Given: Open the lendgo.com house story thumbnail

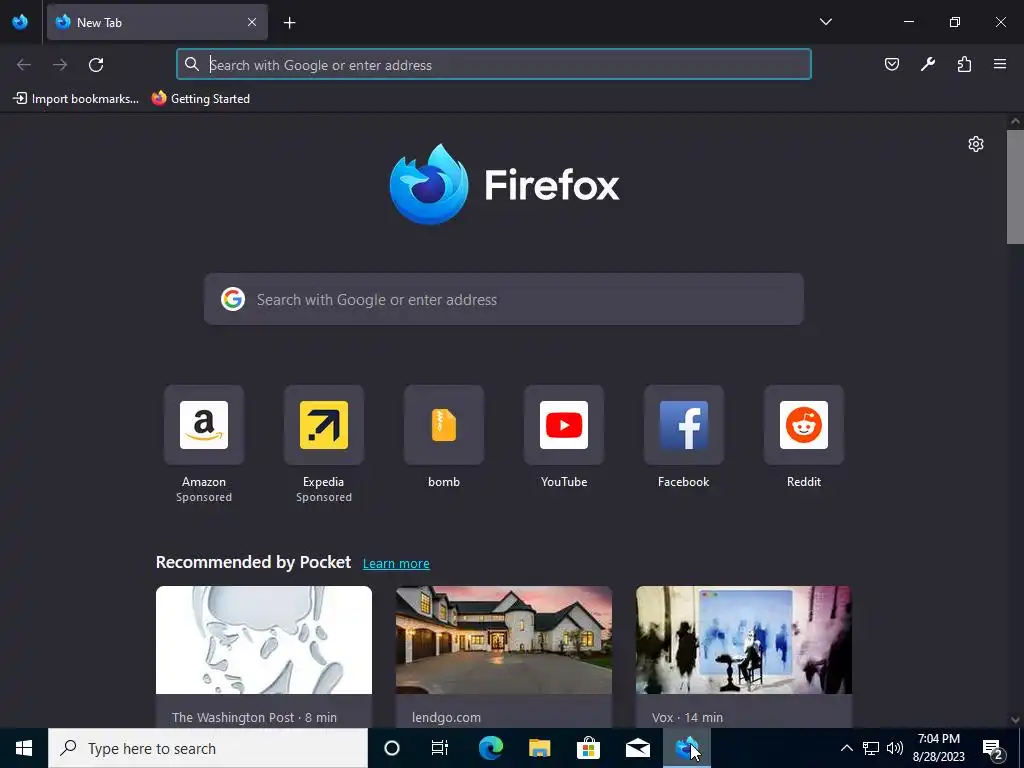Looking at the screenshot, I should click(504, 640).
